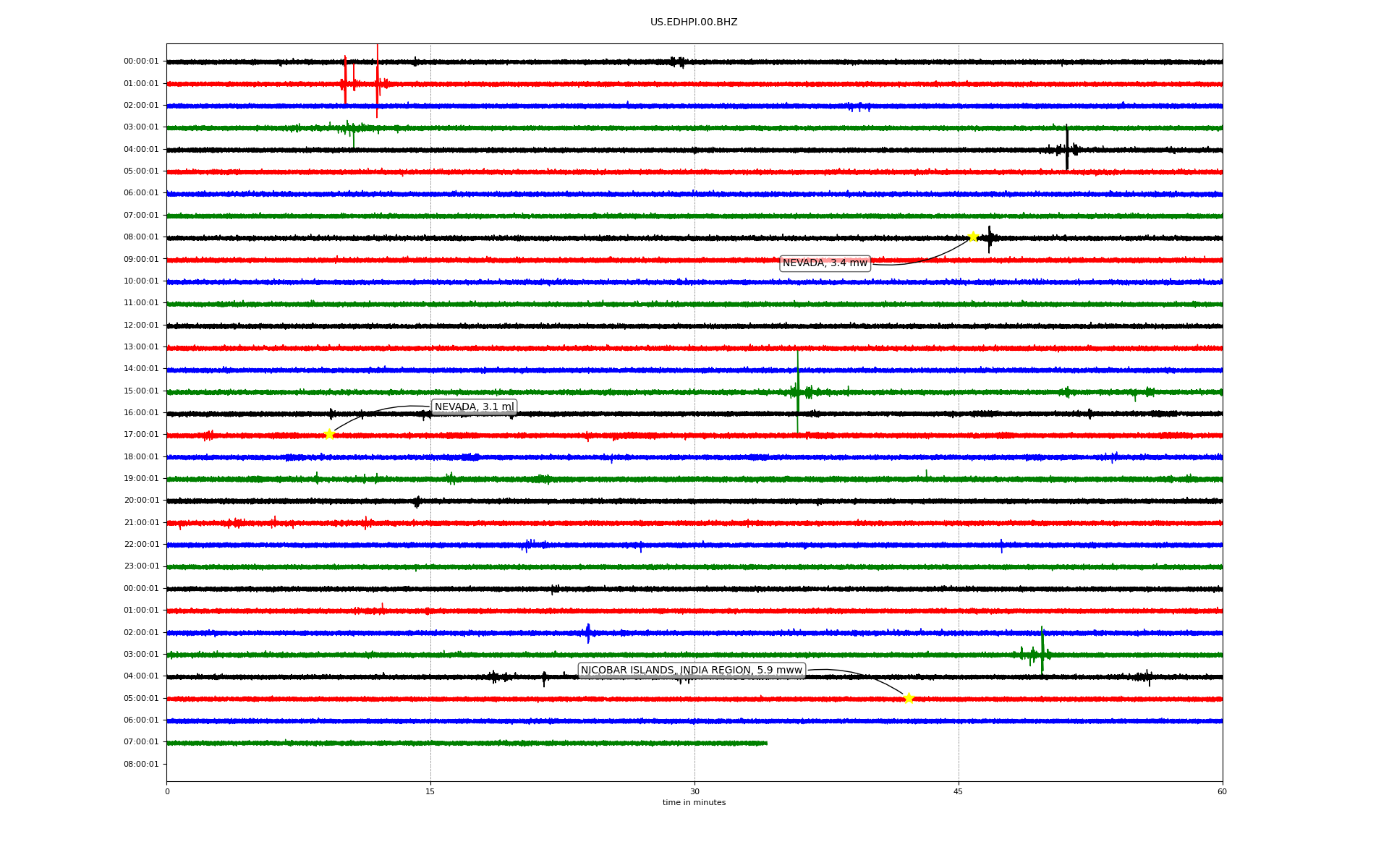Click the 'time in minutes' axis label
Image resolution: width=1389 pixels, height=868 pixels.
point(694,803)
